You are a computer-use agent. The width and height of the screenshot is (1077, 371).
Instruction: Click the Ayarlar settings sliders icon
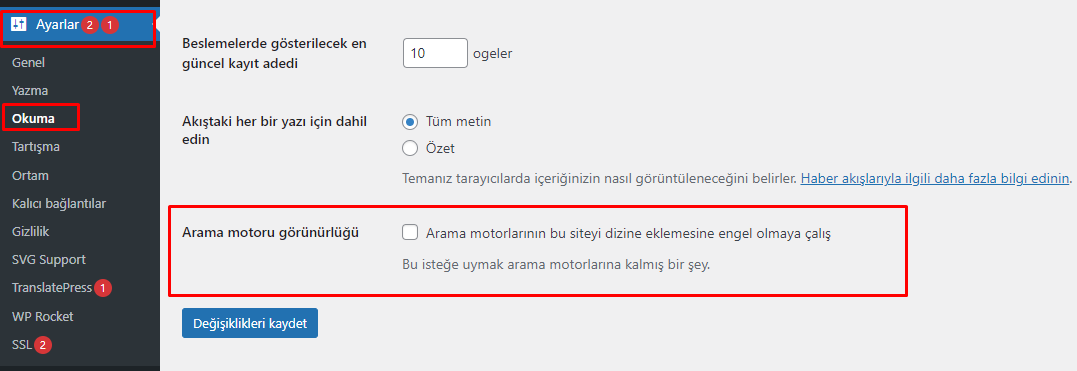tap(19, 25)
